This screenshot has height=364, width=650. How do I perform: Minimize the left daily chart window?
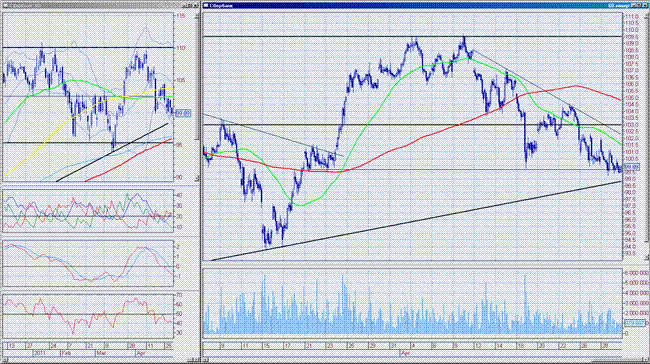pos(185,5)
